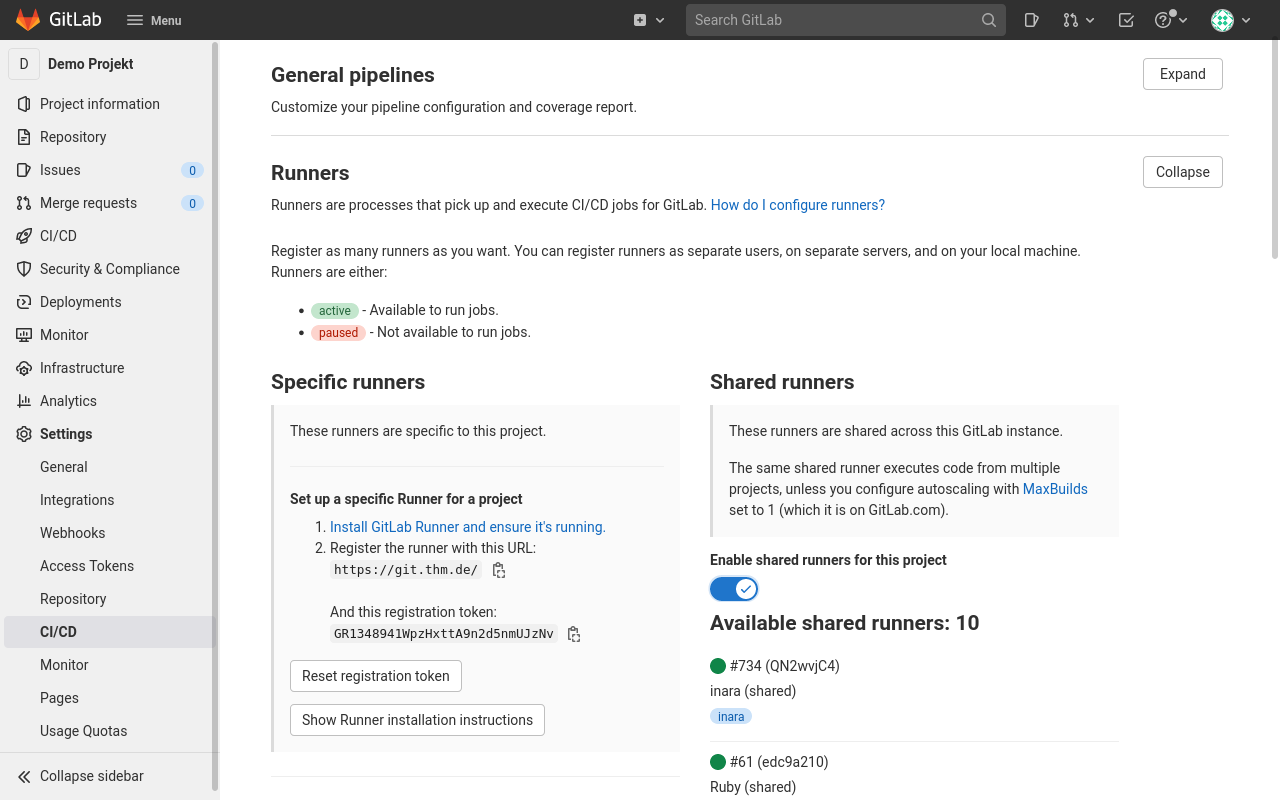This screenshot has height=800, width=1280.
Task: Open the Help question mark dropdown
Action: pyautogui.click(x=1169, y=20)
